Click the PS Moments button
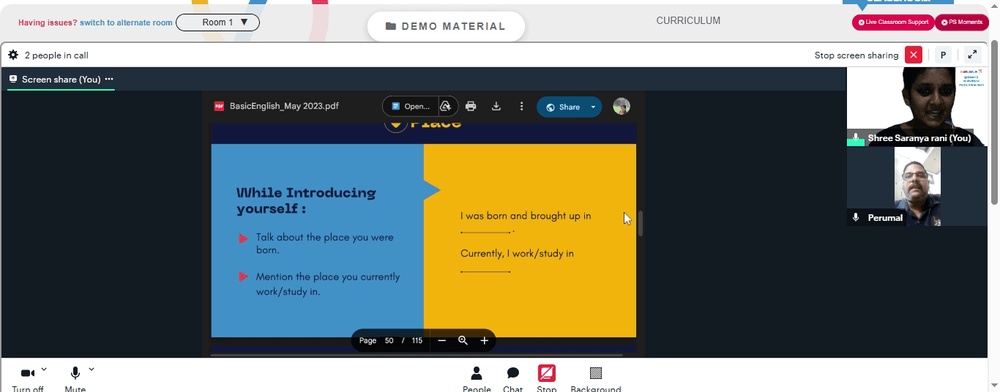The height and width of the screenshot is (392, 1000). coord(962,22)
